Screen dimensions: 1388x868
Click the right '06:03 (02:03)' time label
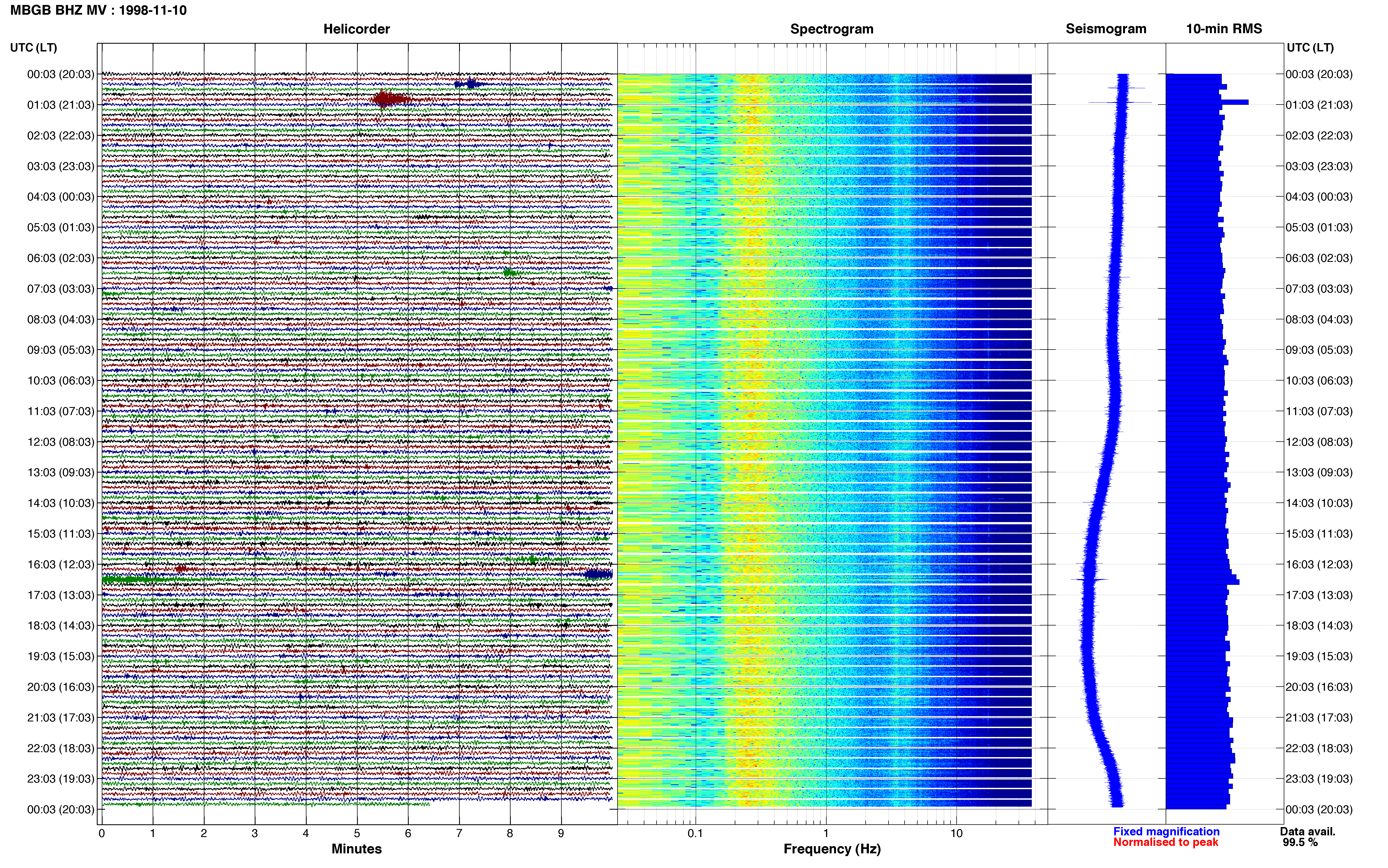tap(1319, 258)
